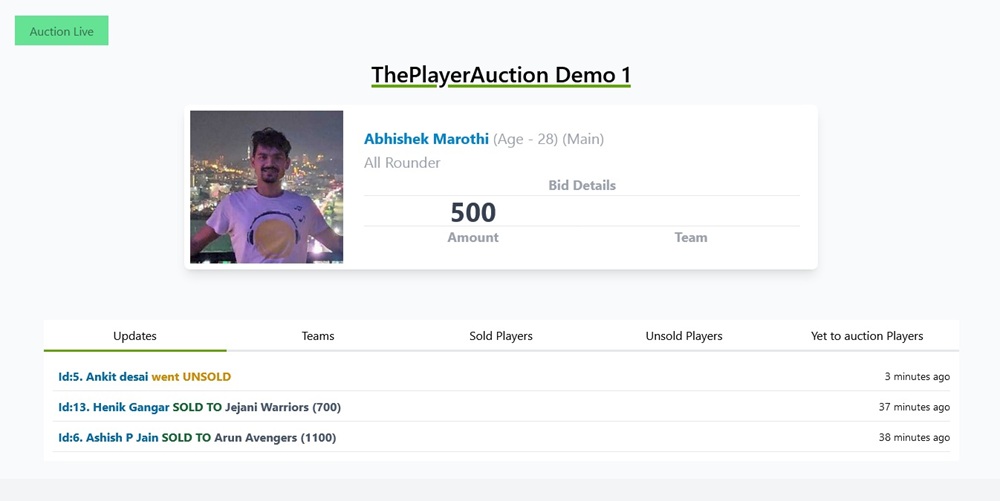Open the Updates tab
Screen dimensions: 1000x501
coord(135,336)
